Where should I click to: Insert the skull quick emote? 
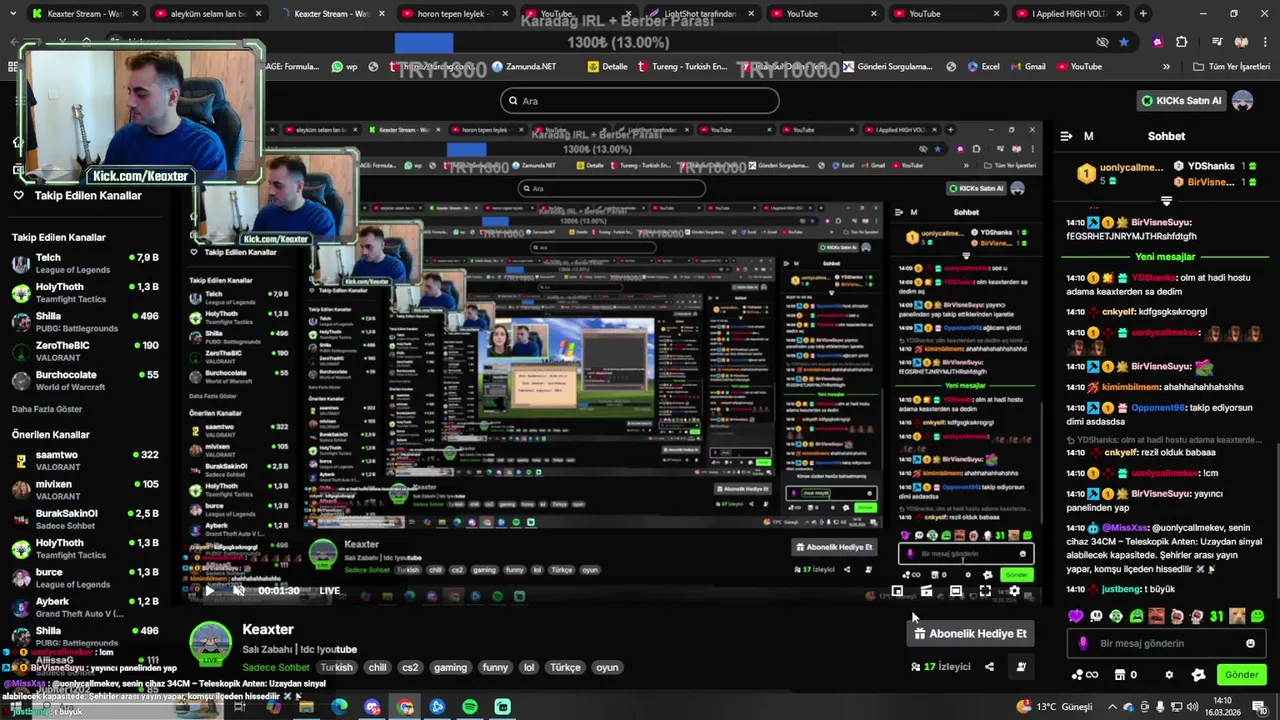1096,616
